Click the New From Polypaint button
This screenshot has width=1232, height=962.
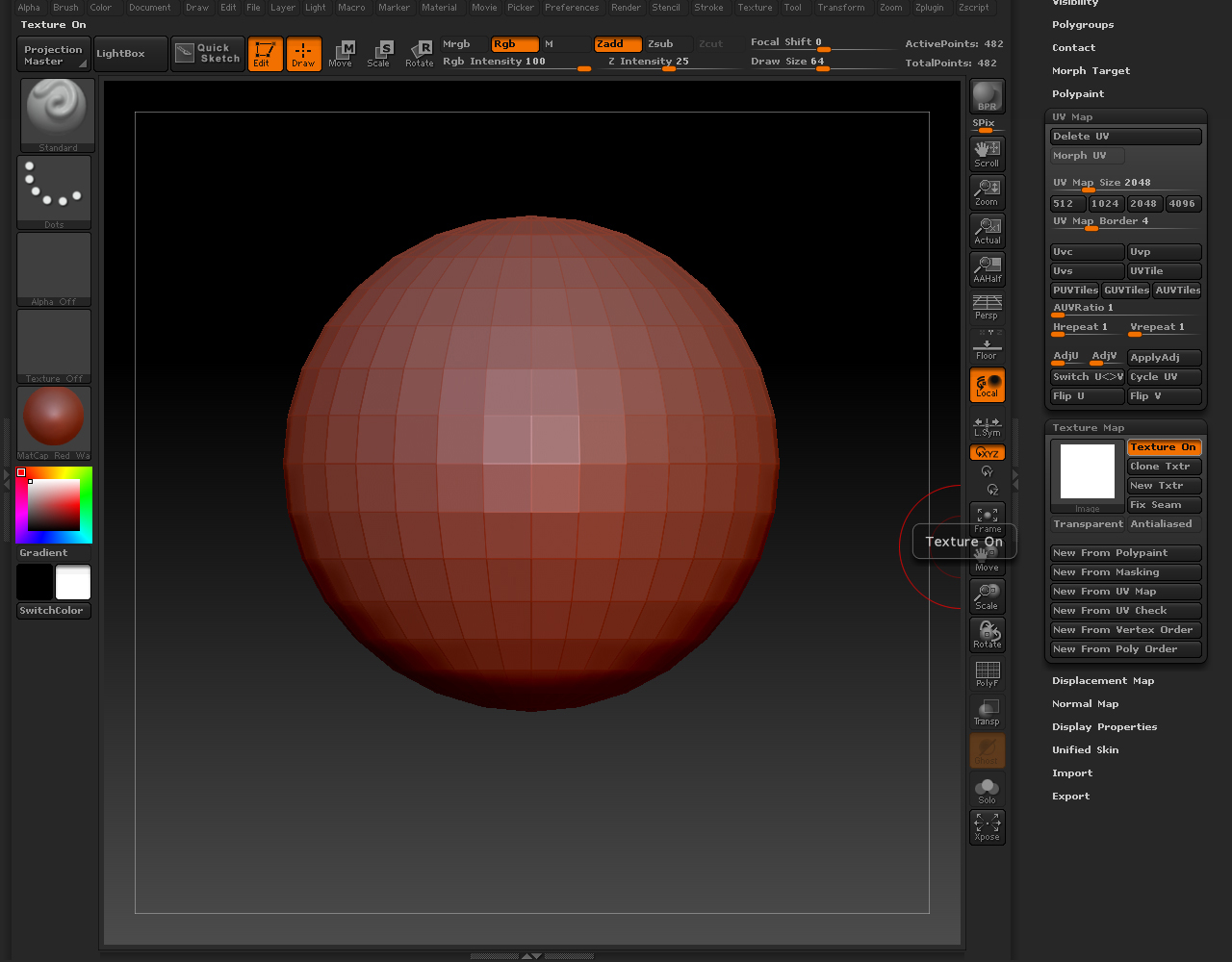(x=1125, y=553)
